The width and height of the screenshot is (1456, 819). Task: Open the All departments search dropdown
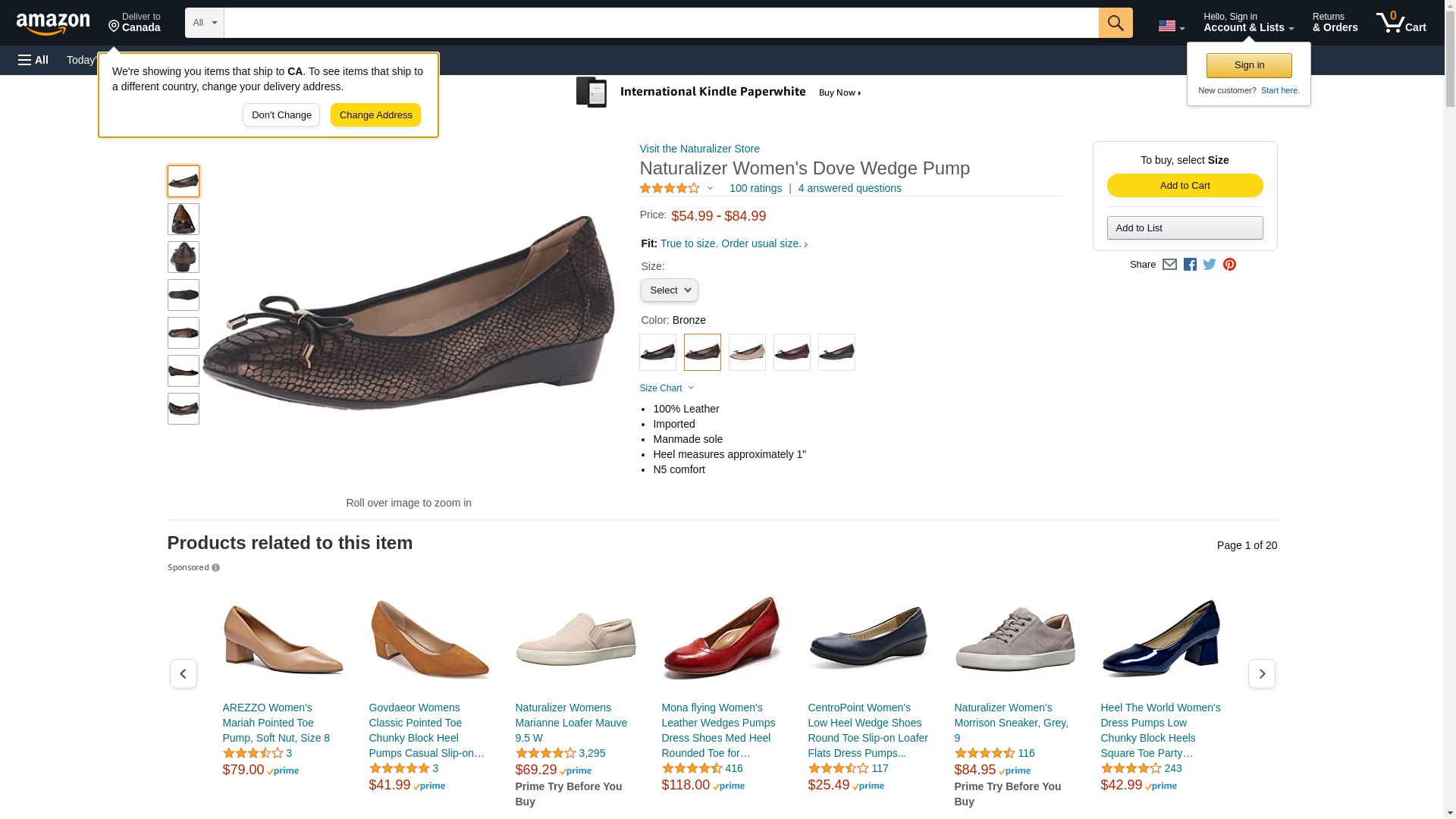tap(204, 23)
